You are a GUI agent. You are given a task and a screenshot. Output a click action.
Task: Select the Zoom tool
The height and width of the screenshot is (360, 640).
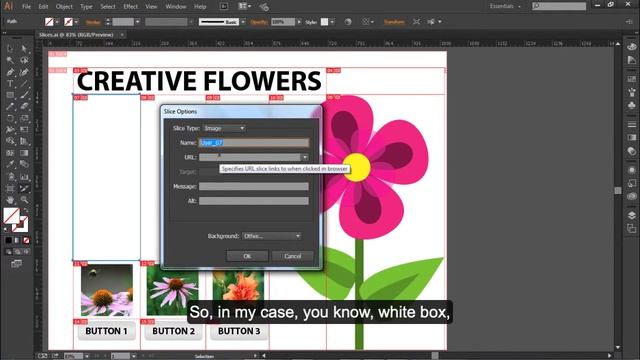[x=24, y=200]
